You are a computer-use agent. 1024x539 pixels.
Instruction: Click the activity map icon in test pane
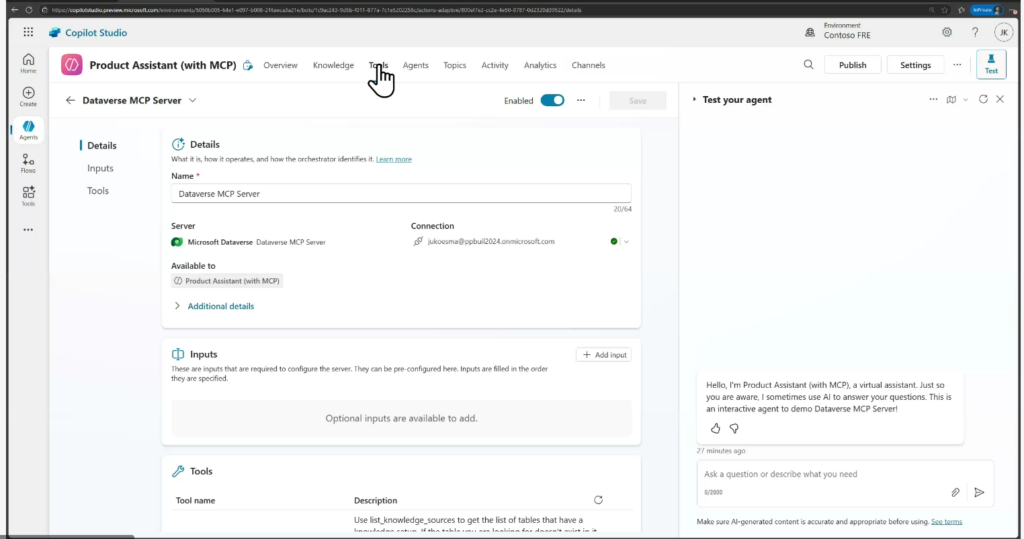952,99
